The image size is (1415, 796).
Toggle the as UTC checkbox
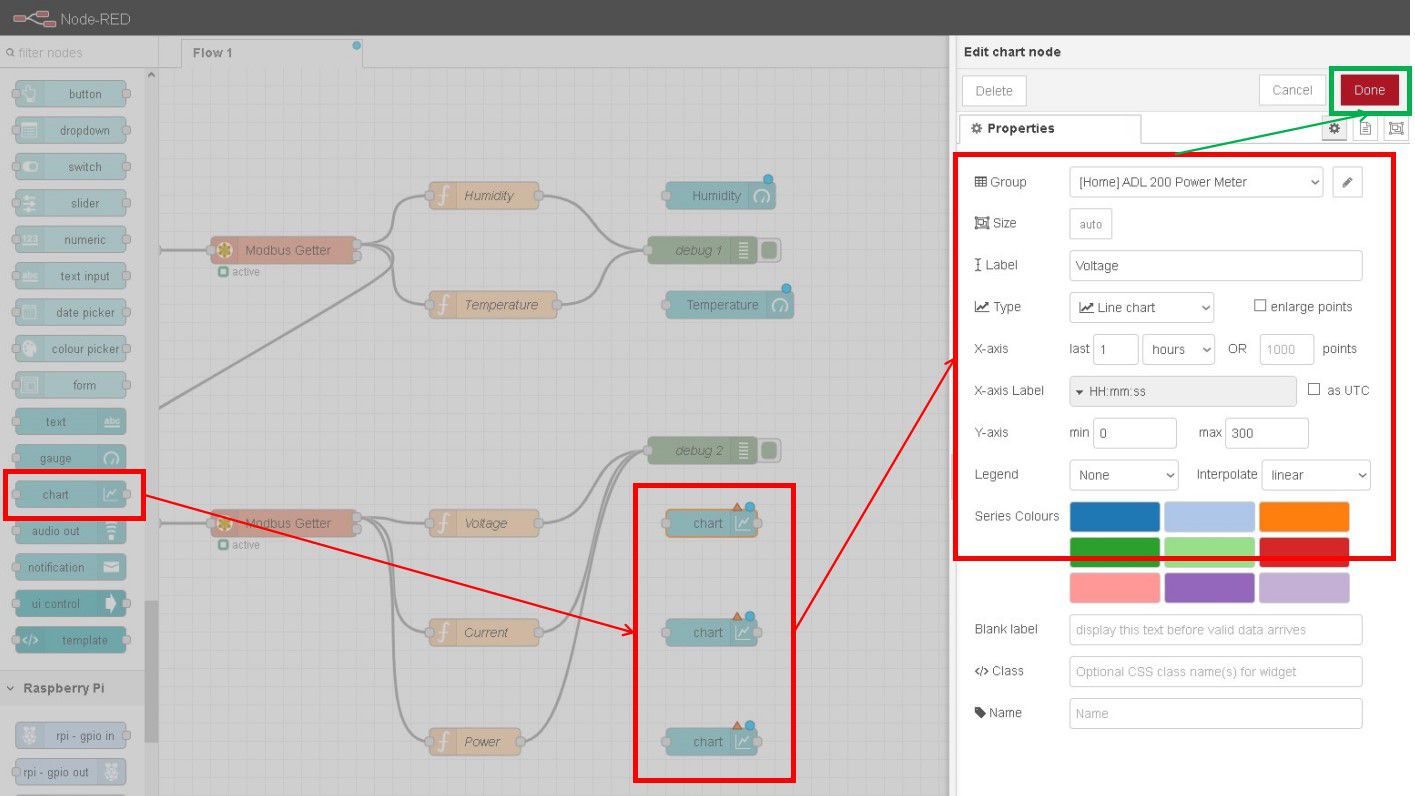pos(1314,390)
